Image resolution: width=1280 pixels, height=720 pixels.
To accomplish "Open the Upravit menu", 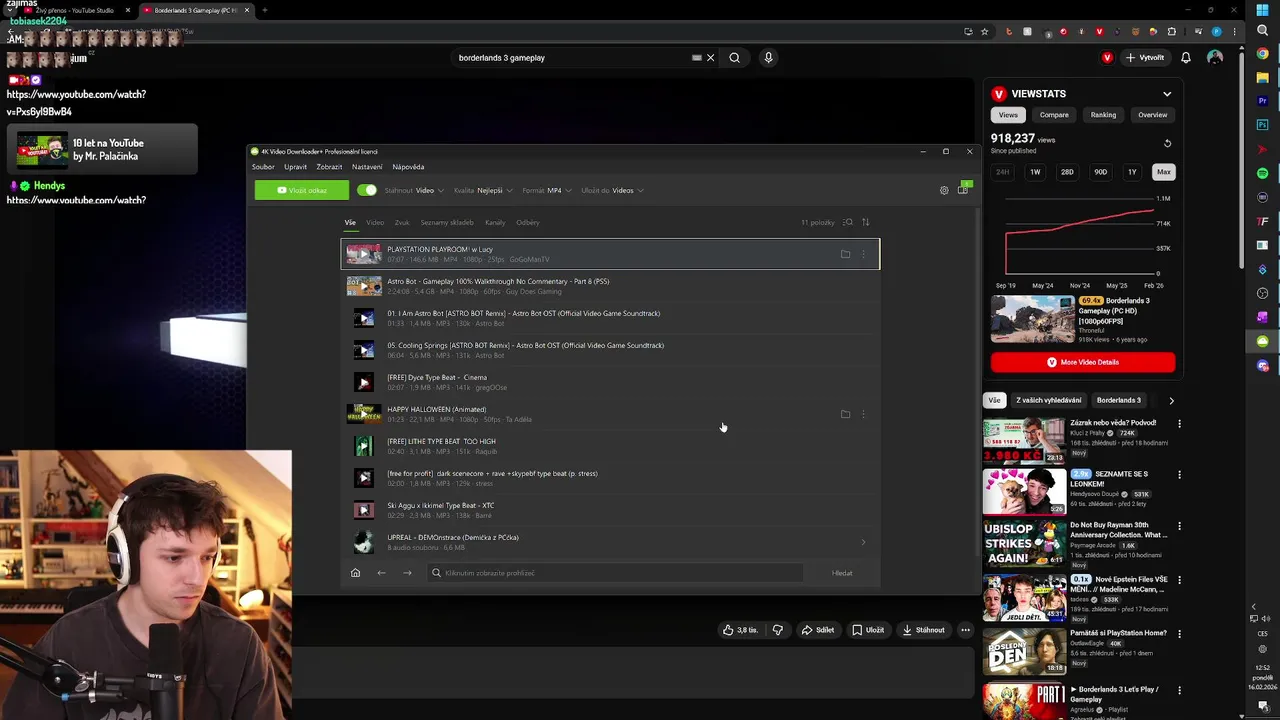I will pyautogui.click(x=295, y=167).
